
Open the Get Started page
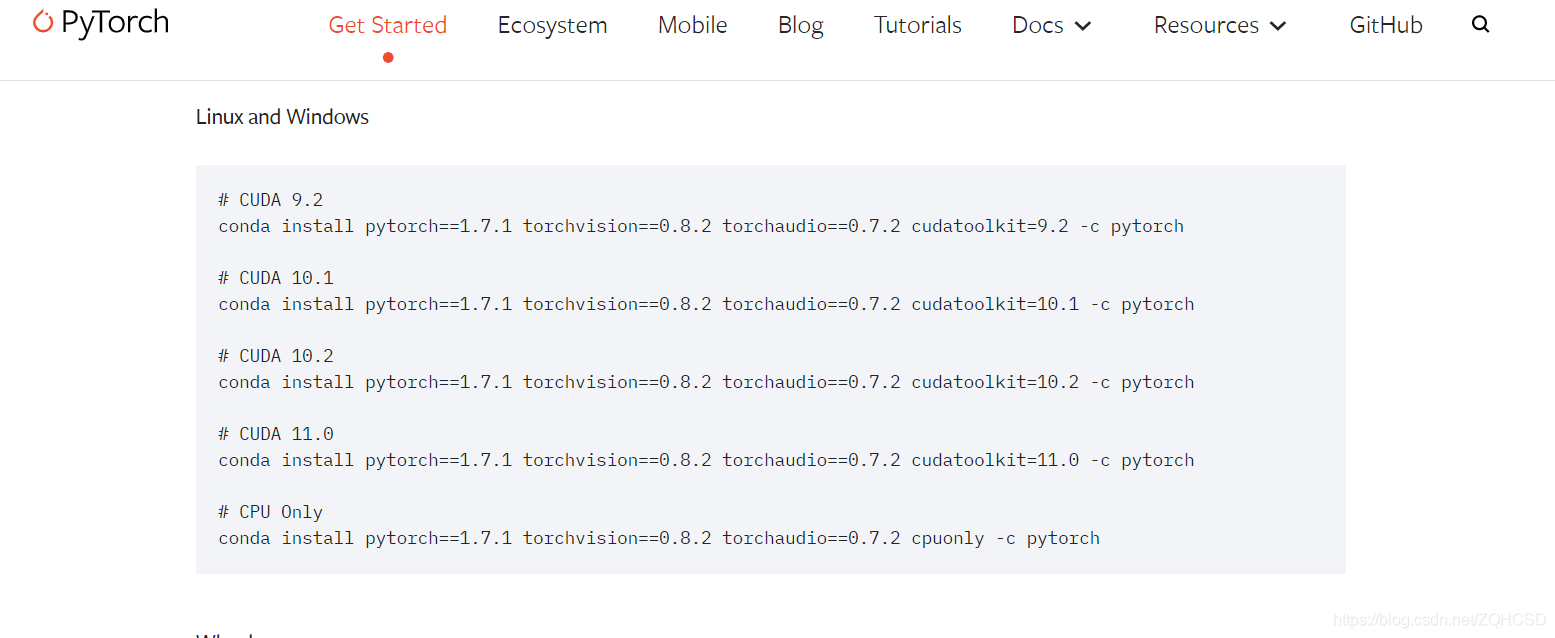[x=388, y=25]
